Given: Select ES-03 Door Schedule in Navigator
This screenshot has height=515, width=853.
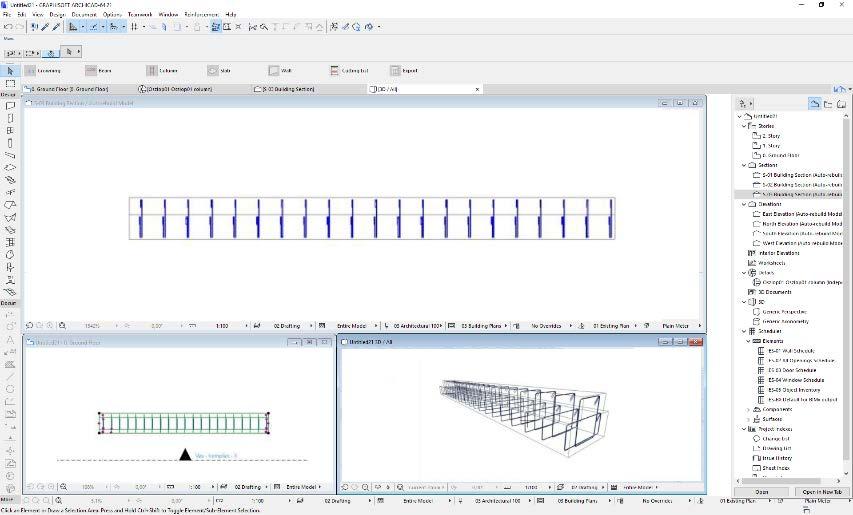Looking at the screenshot, I should point(787,370).
